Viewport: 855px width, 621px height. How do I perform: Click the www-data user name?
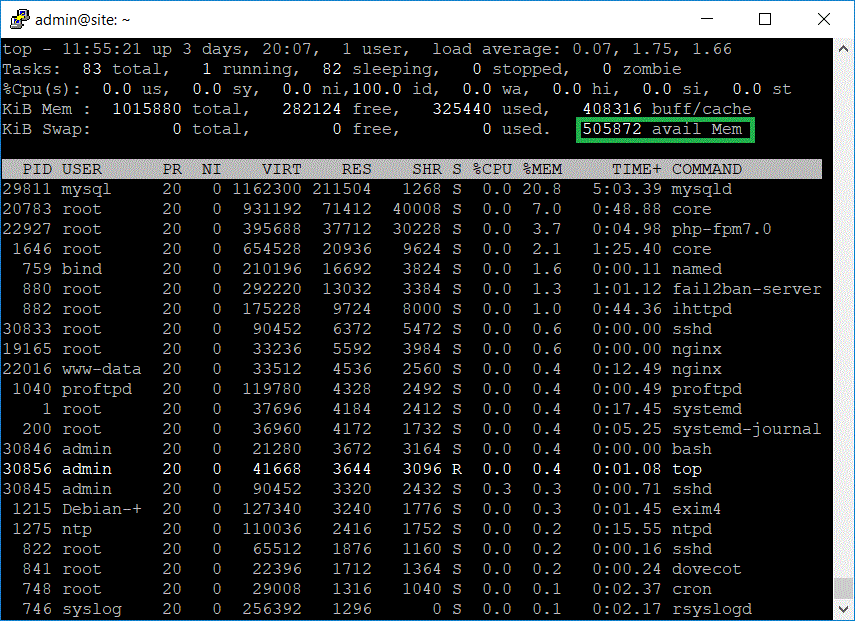(101, 369)
